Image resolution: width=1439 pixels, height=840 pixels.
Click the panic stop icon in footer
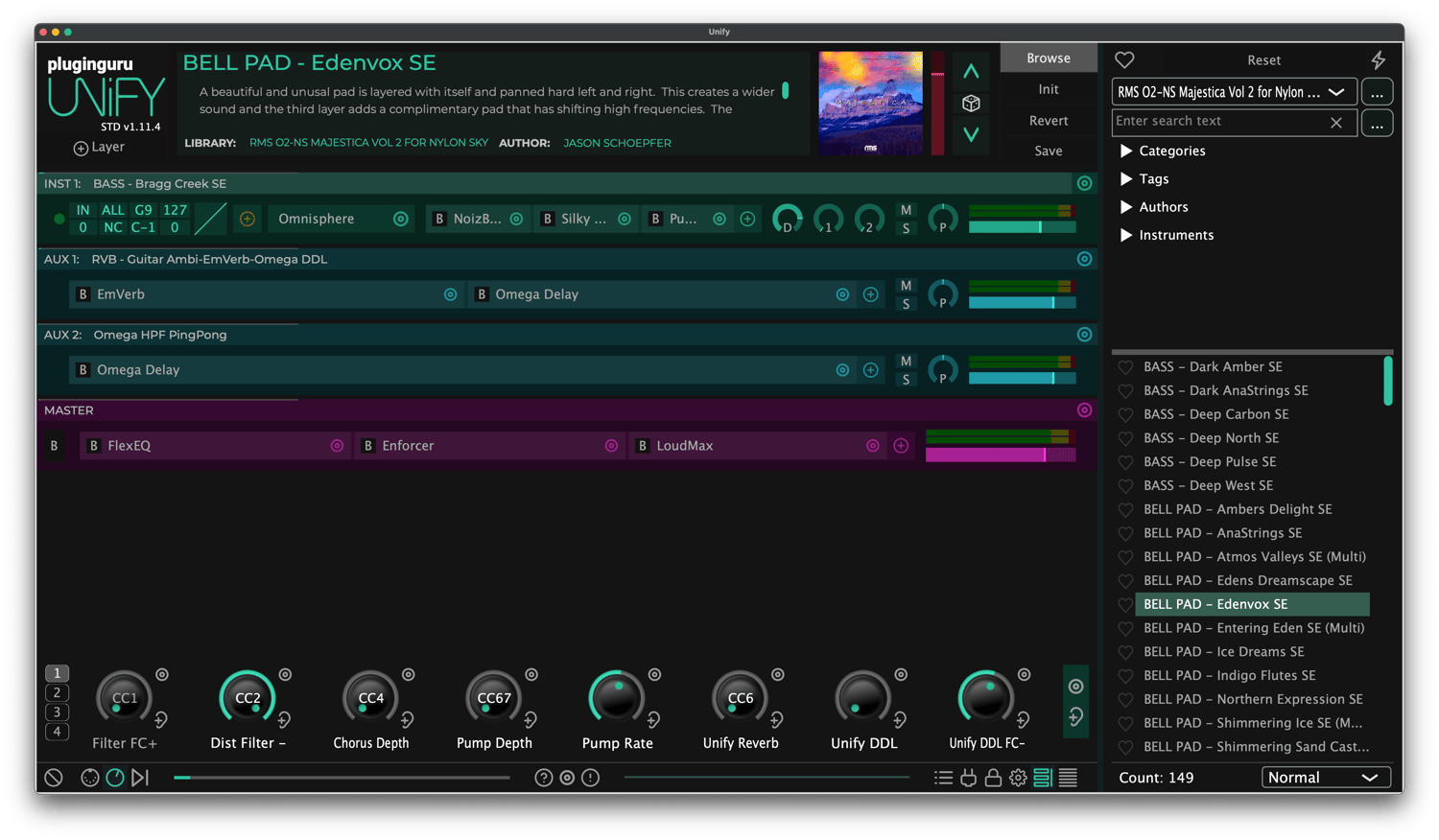tap(54, 778)
